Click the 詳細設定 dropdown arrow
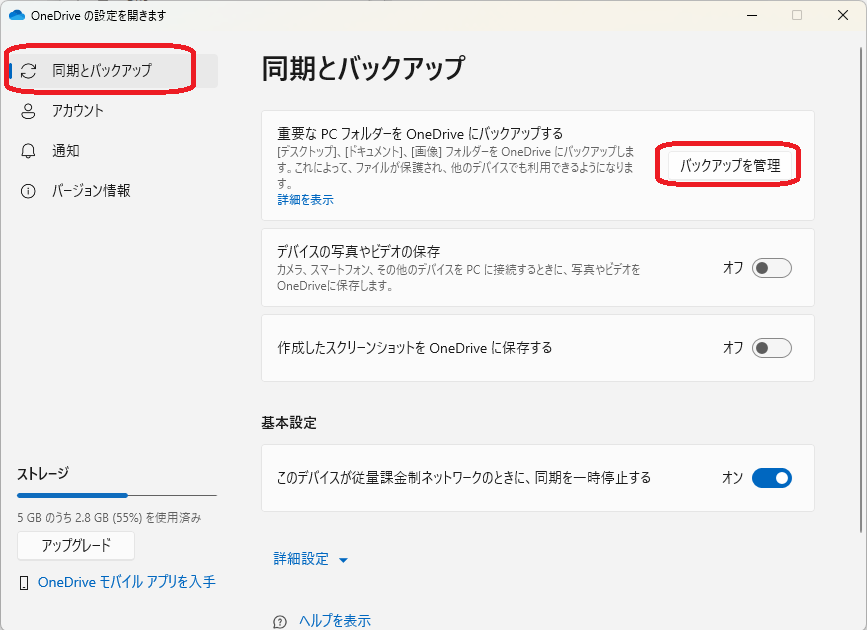The width and height of the screenshot is (867, 630). [343, 560]
